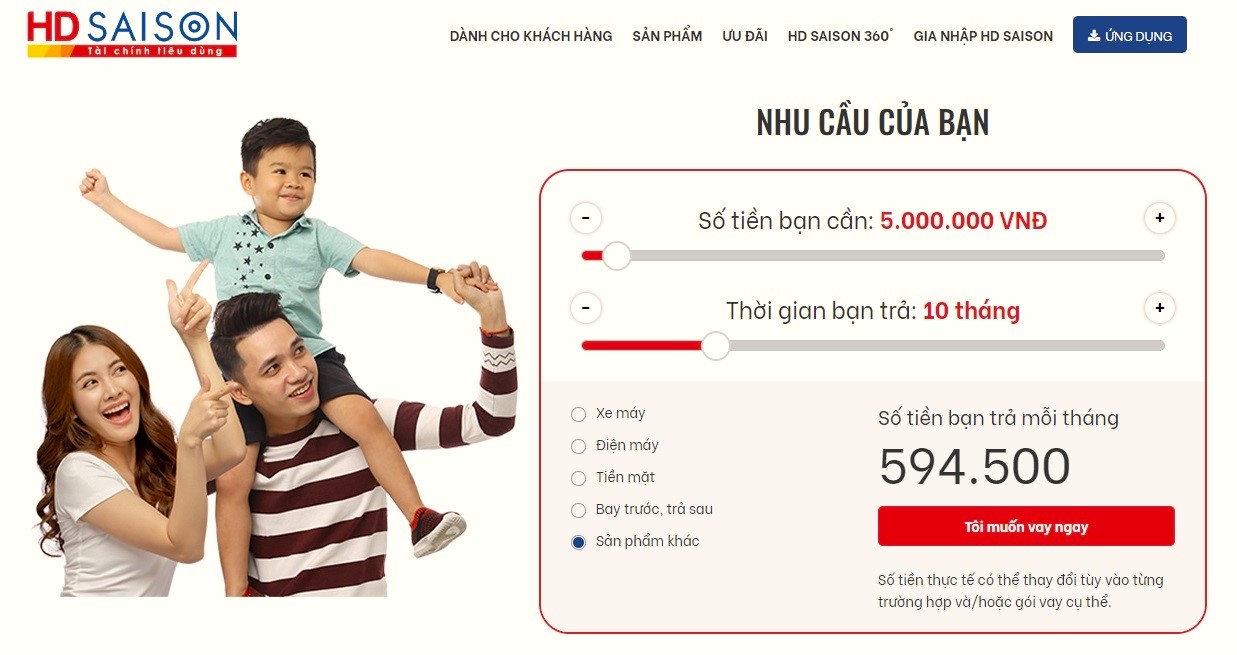This screenshot has width=1237, height=655.
Task: Pick the Bay trước, trả sau option
Action: click(x=578, y=510)
